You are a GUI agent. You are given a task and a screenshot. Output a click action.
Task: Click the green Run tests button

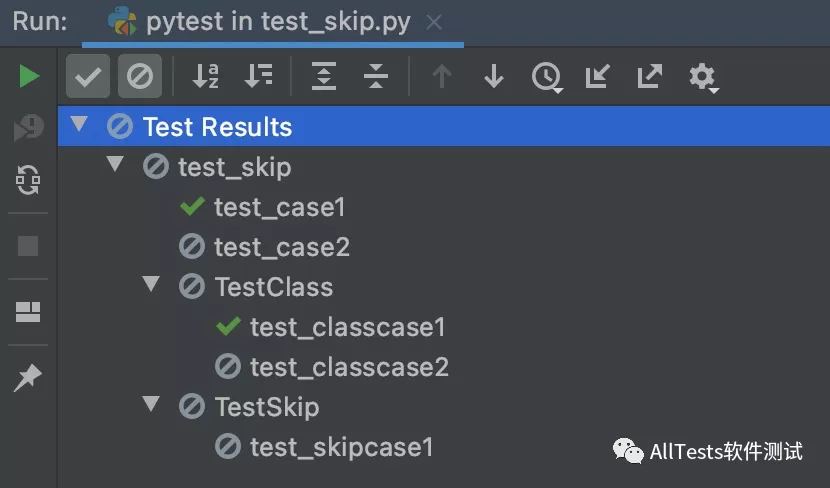tap(29, 77)
